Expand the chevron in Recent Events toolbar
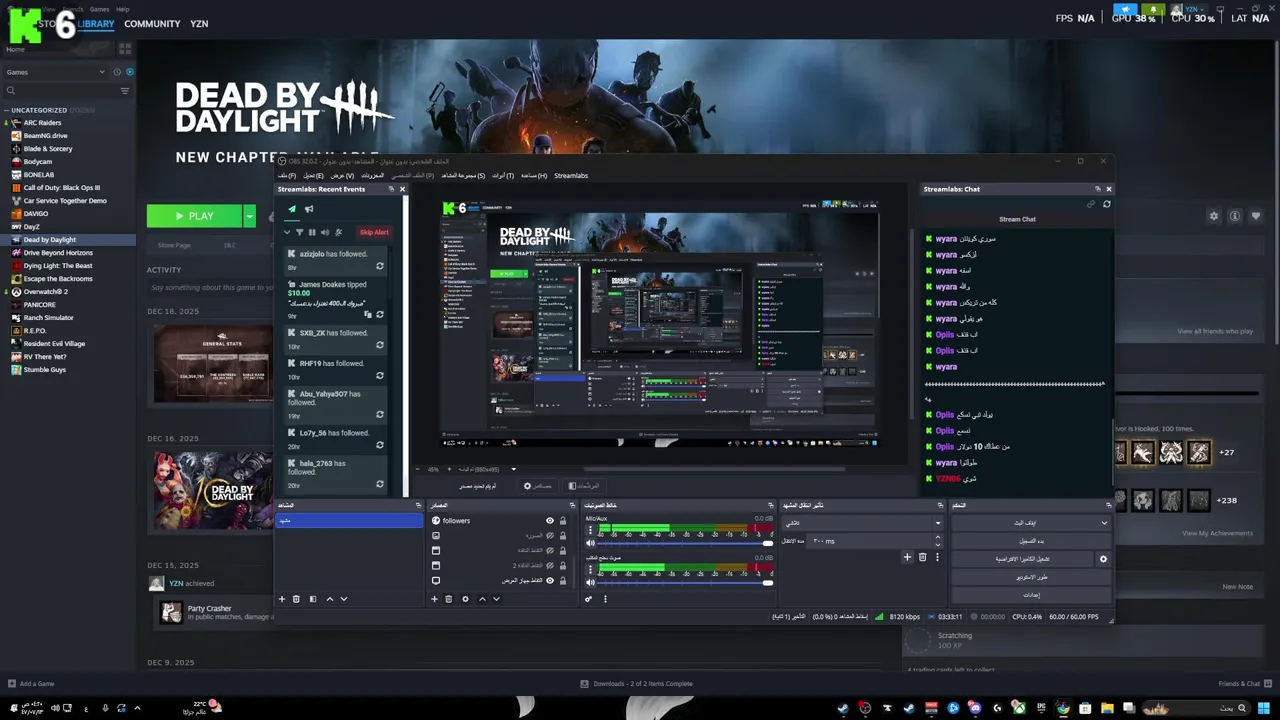Viewport: 1280px width, 720px height. tap(288, 232)
